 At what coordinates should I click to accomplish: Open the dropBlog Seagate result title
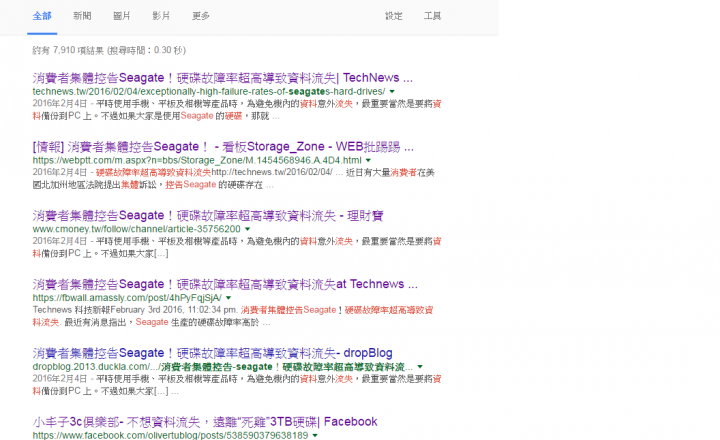click(x=213, y=353)
